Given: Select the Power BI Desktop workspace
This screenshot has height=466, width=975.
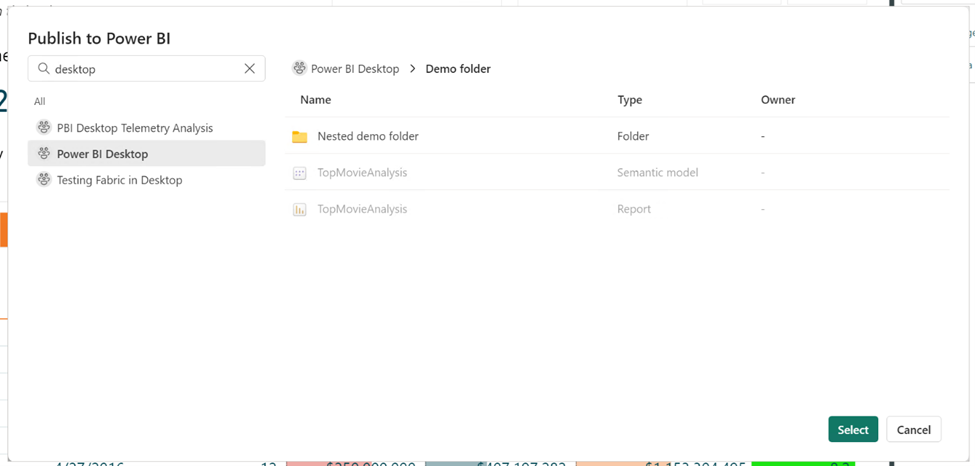Looking at the screenshot, I should coord(102,154).
